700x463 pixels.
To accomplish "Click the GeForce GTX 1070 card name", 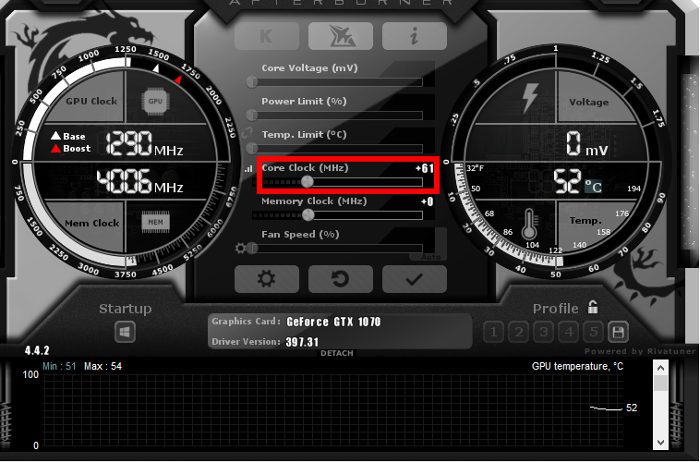I will coord(333,321).
